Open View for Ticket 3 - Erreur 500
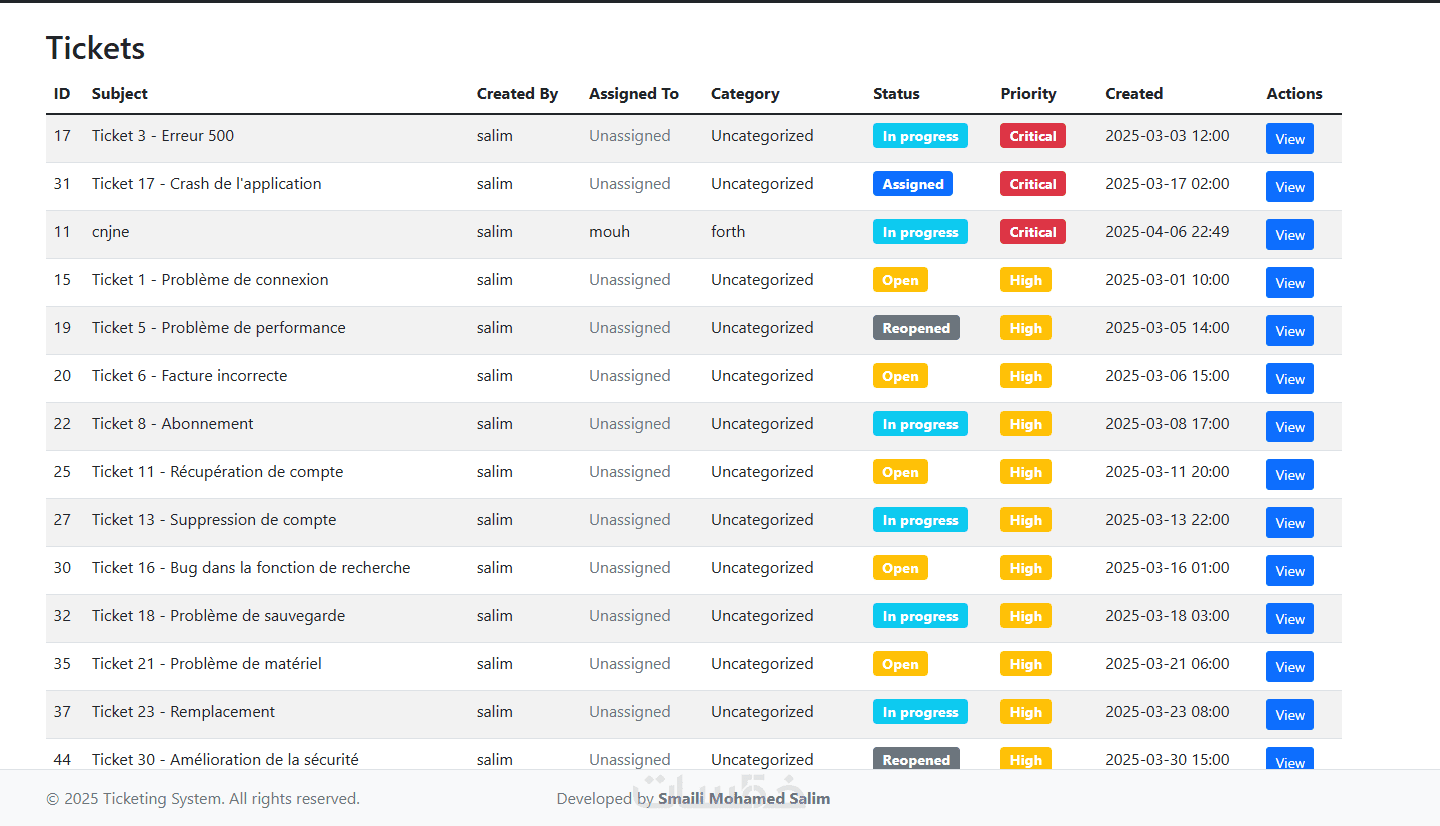The image size is (1440, 826). [x=1289, y=139]
